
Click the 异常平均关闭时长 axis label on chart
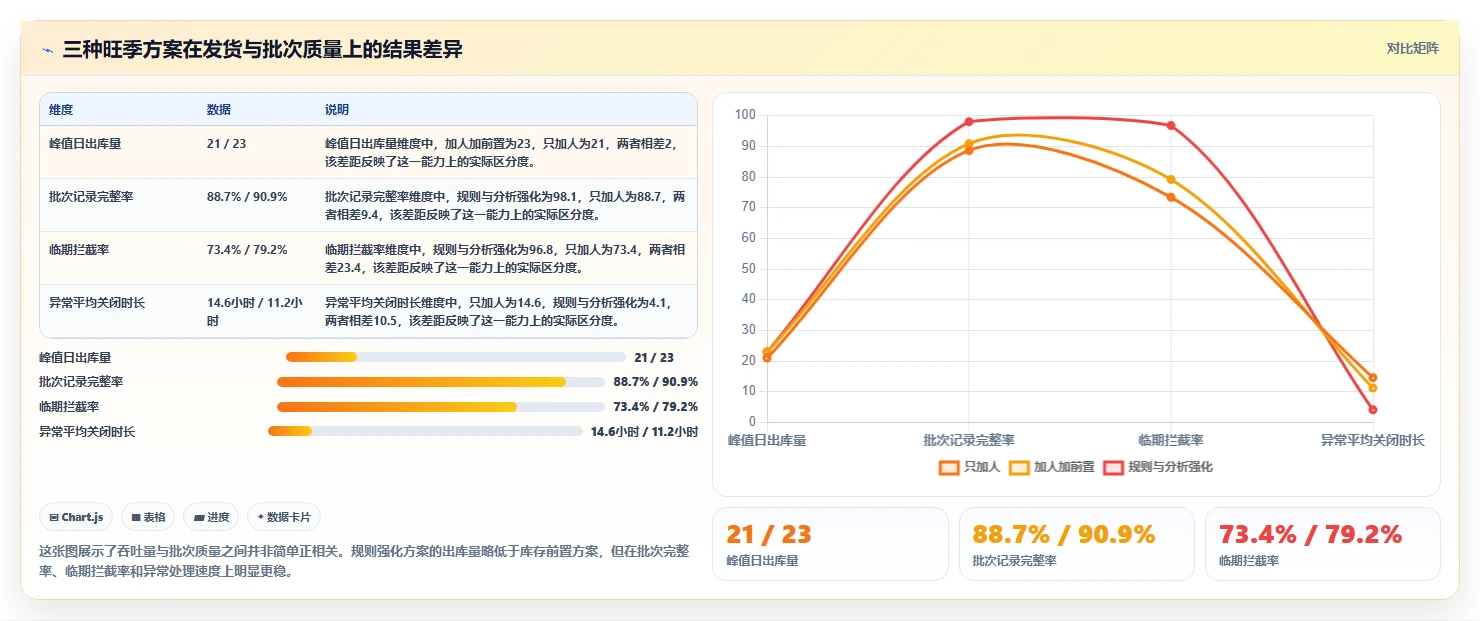click(1373, 440)
